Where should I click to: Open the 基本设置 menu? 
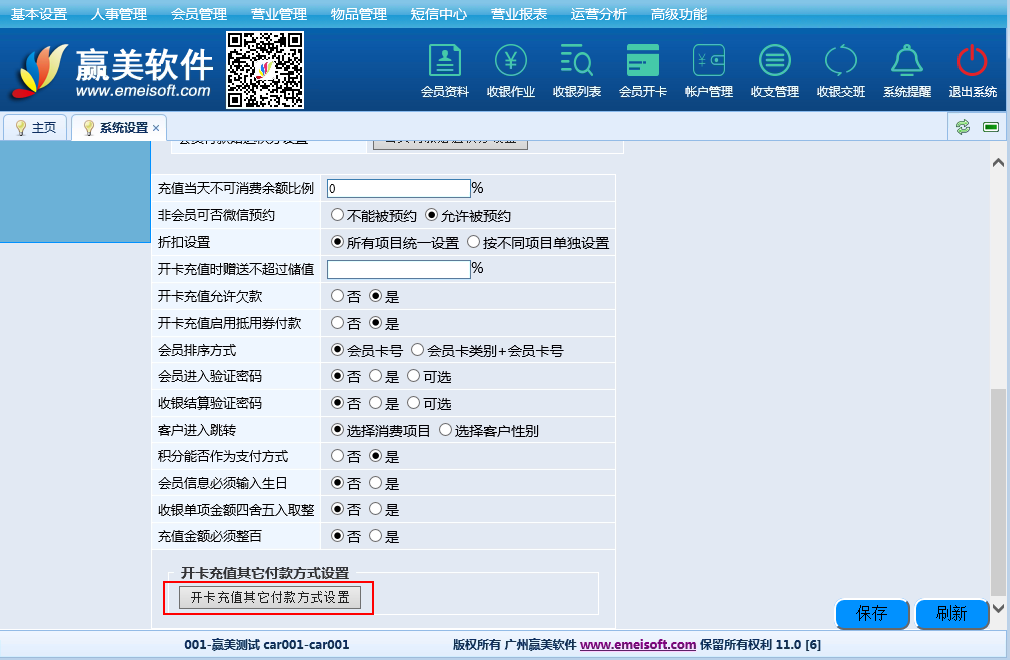(x=39, y=14)
